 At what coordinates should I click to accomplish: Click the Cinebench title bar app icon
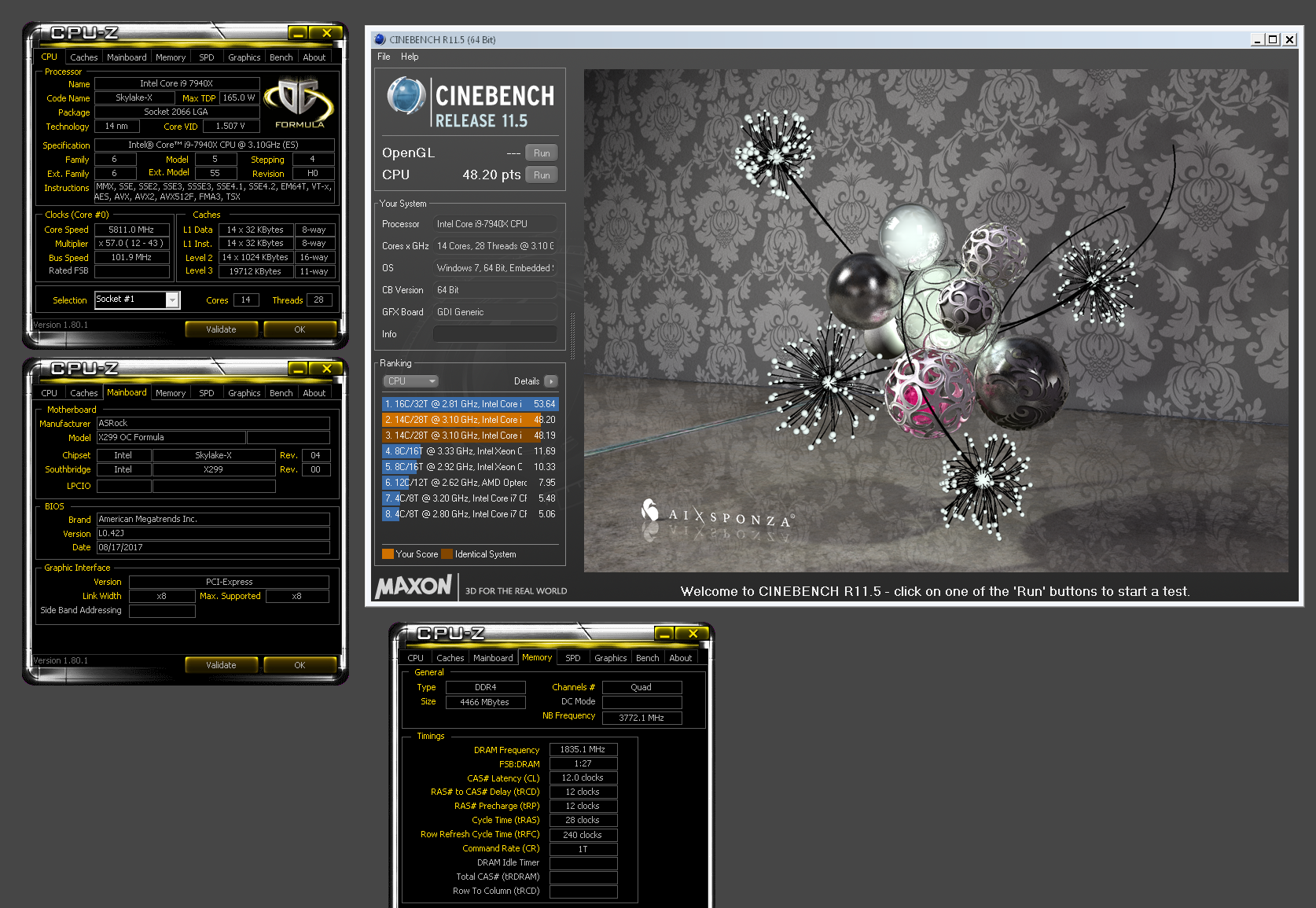[380, 39]
